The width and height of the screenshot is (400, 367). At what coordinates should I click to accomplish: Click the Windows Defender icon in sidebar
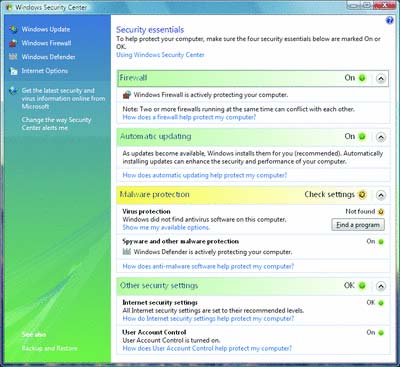13,57
